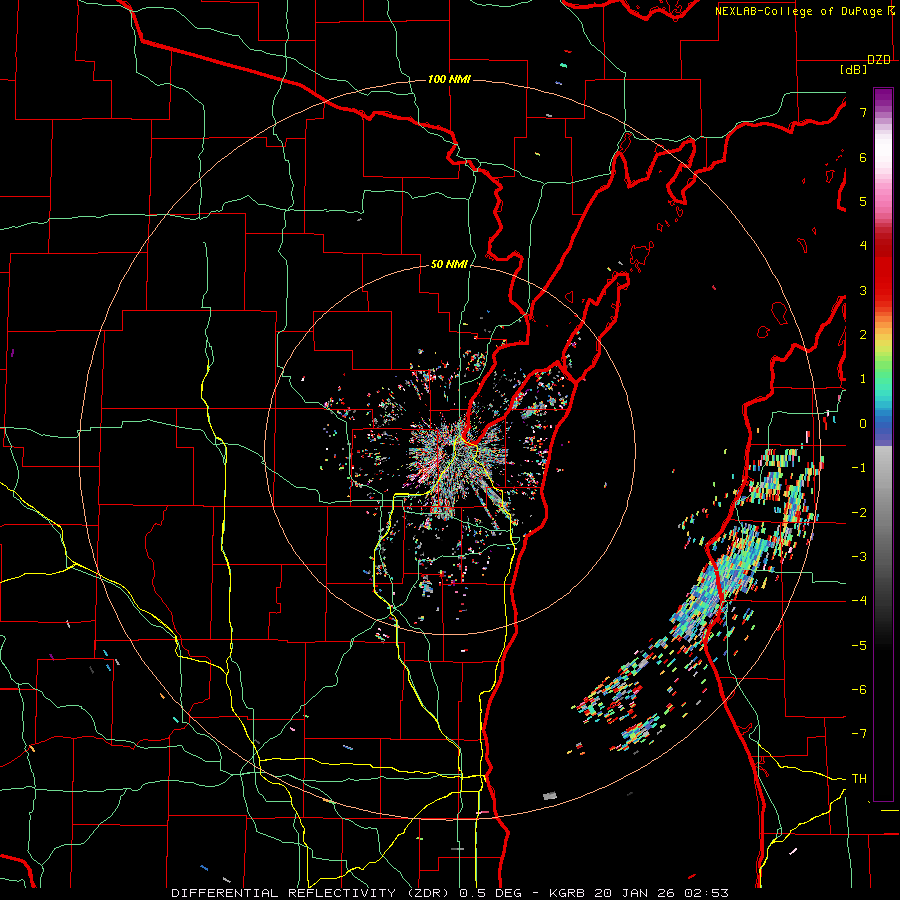Click scale value "-4" on the legend
Viewport: 900px width, 900px height.
[859, 601]
